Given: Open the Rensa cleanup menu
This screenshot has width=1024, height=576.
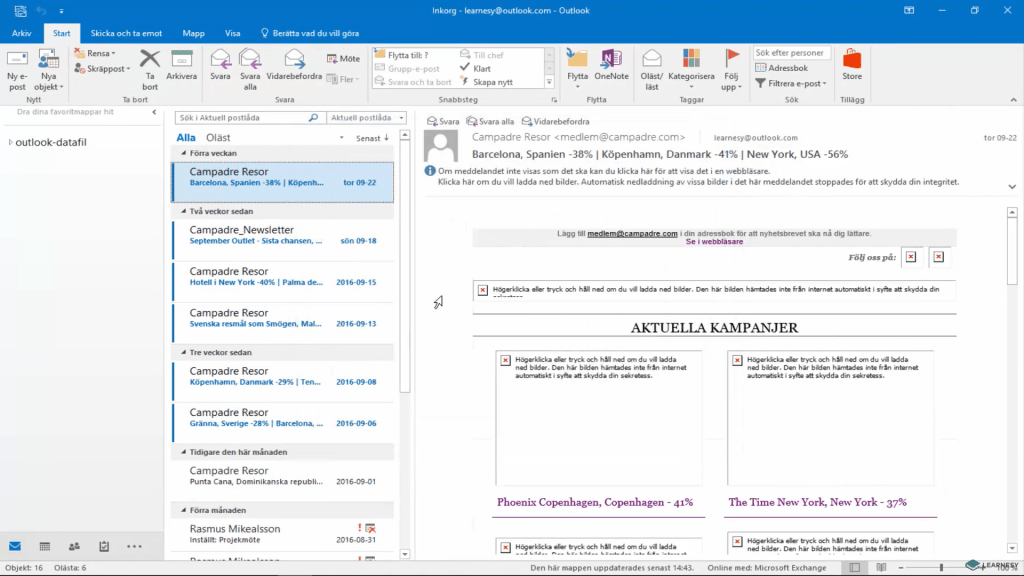Looking at the screenshot, I should pos(95,54).
